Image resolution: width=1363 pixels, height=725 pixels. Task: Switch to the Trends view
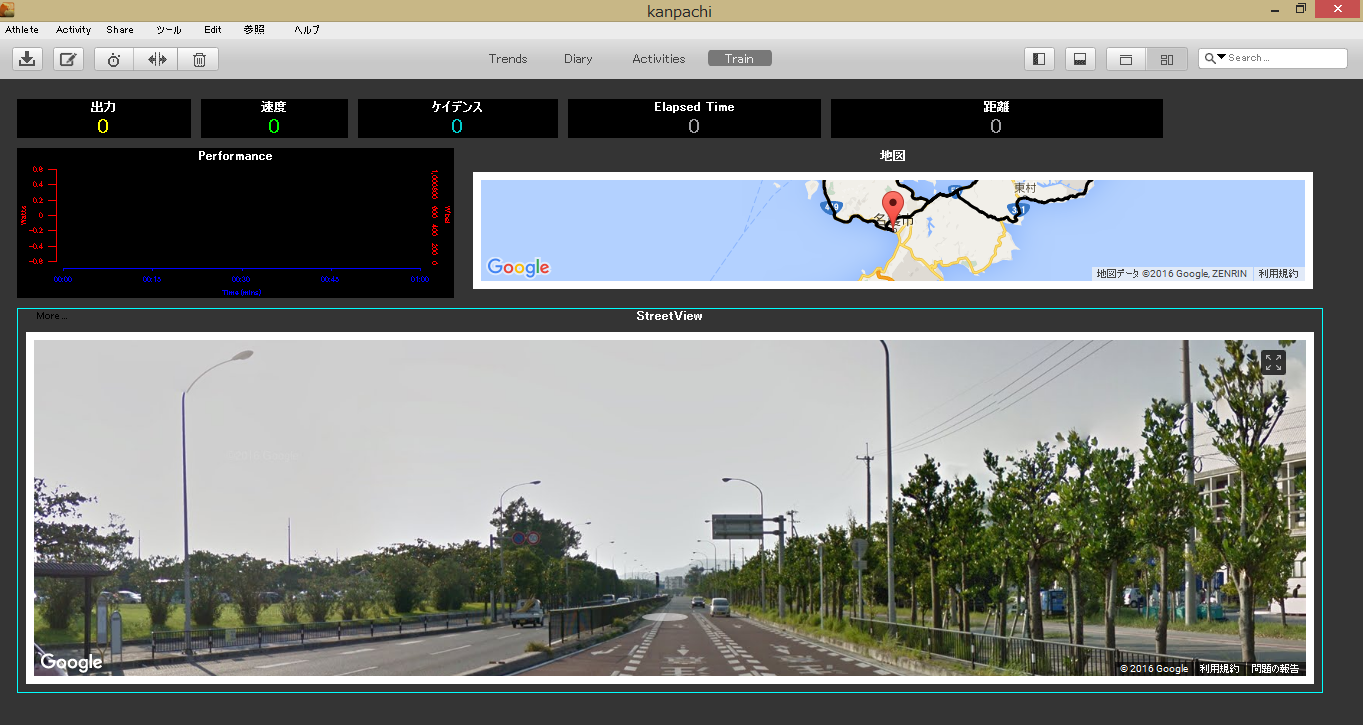point(508,59)
